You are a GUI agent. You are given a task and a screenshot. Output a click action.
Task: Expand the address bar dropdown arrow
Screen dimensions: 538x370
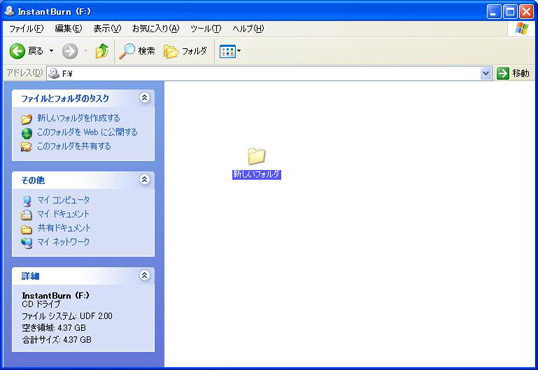tap(486, 73)
